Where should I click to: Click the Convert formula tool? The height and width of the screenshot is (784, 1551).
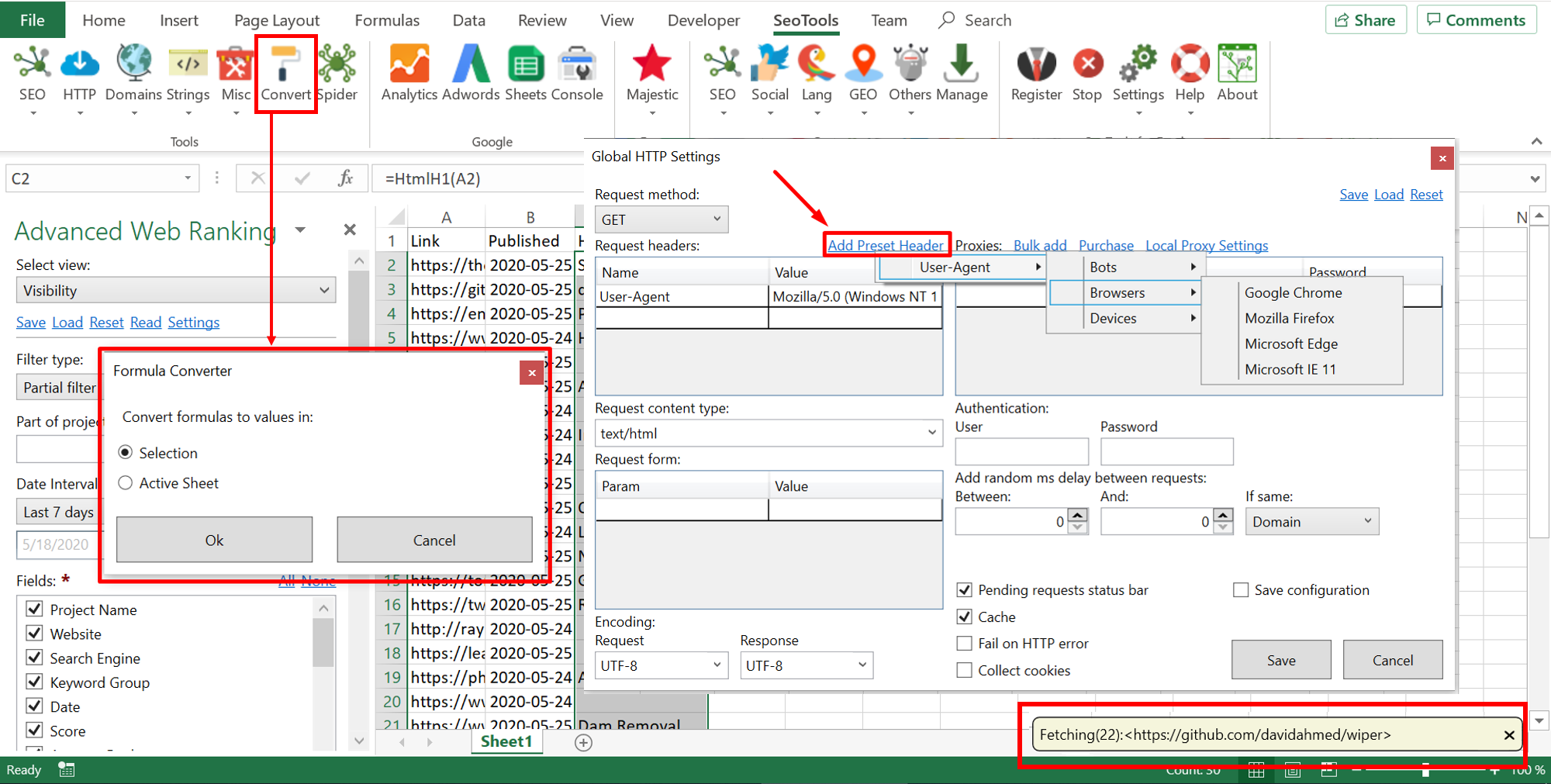click(x=285, y=74)
